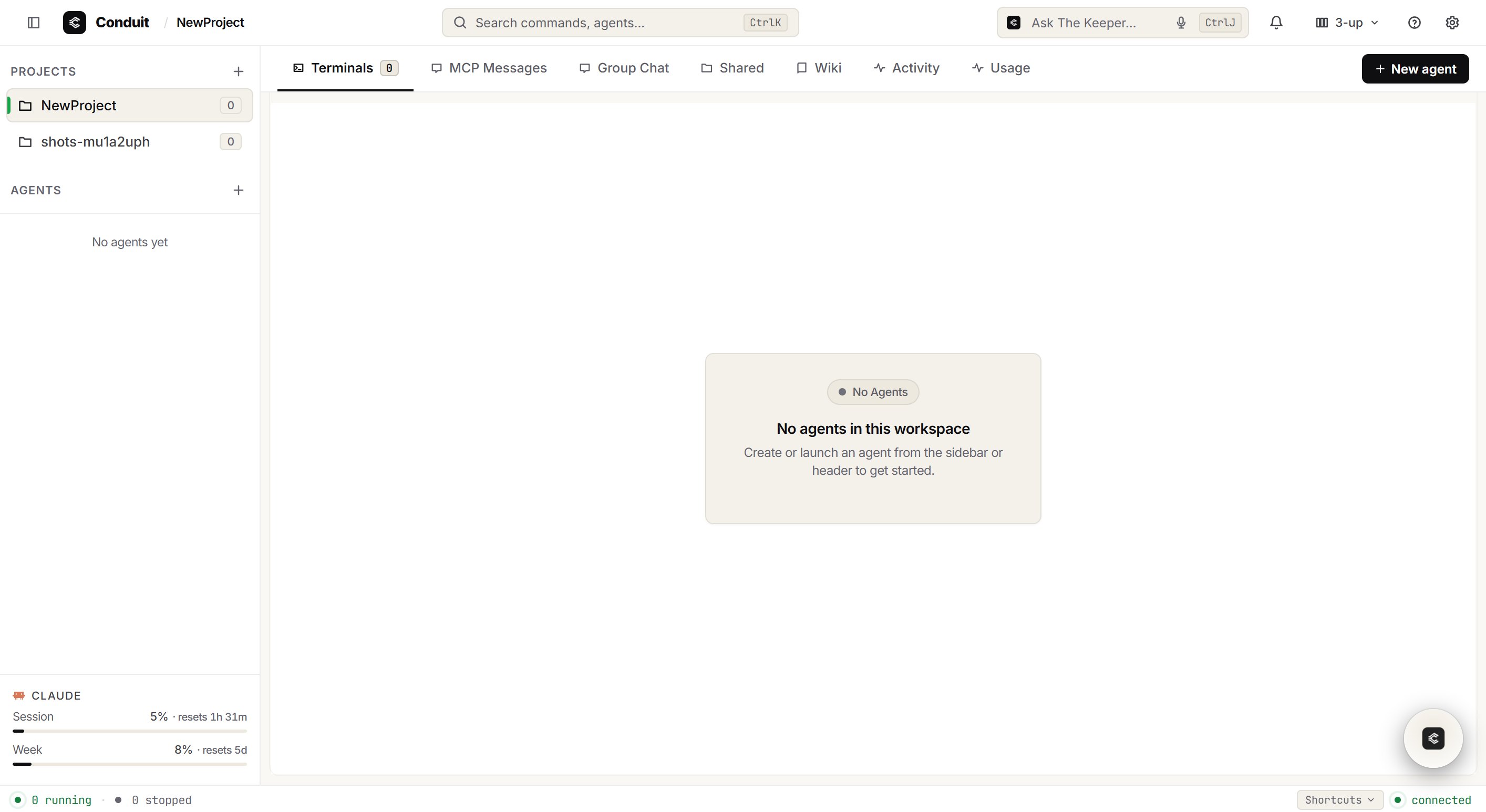Click the CtrlK shortcut badge
Screen dimensions: 1486x812
765,23
